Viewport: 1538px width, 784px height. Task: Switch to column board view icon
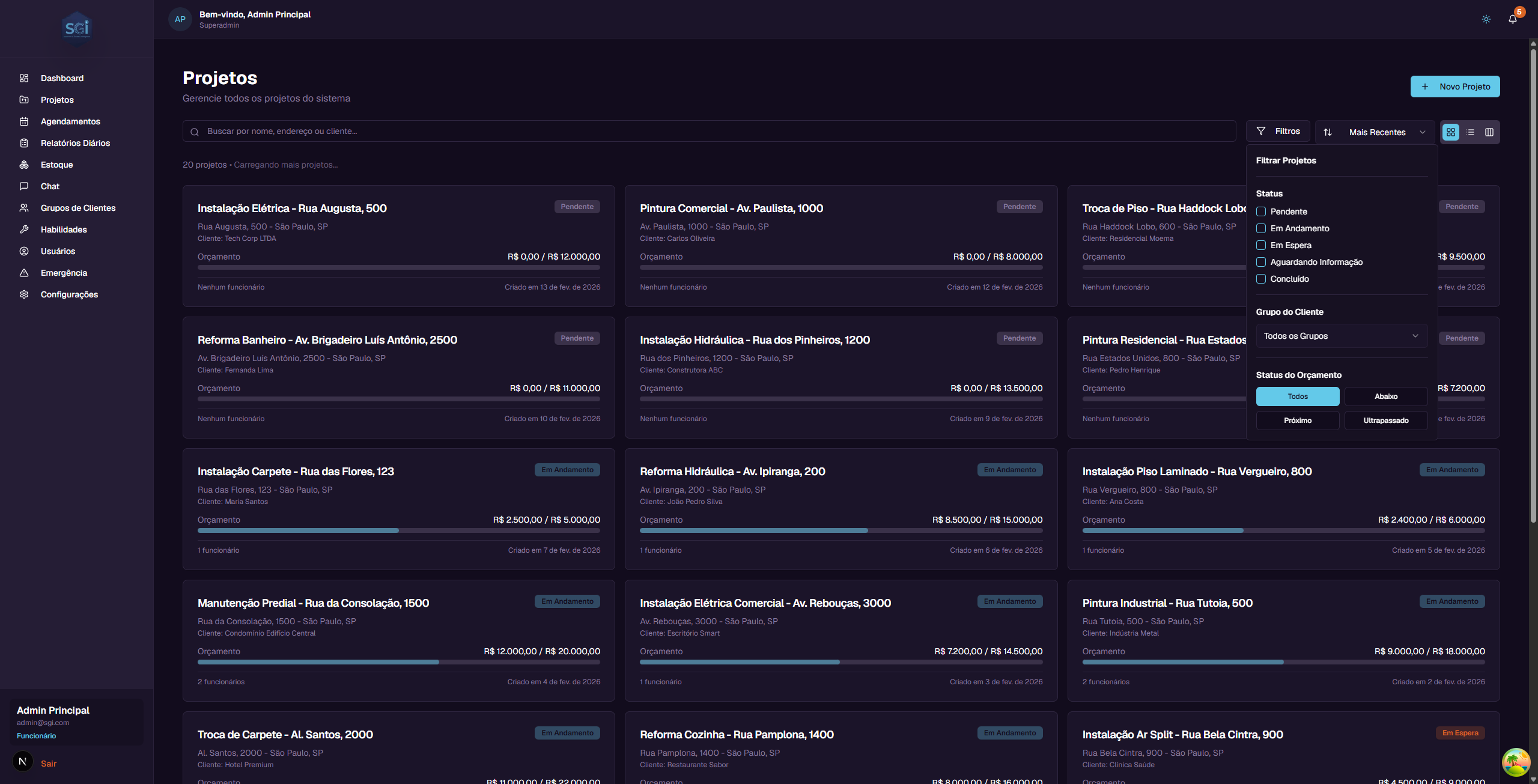pyautogui.click(x=1489, y=132)
